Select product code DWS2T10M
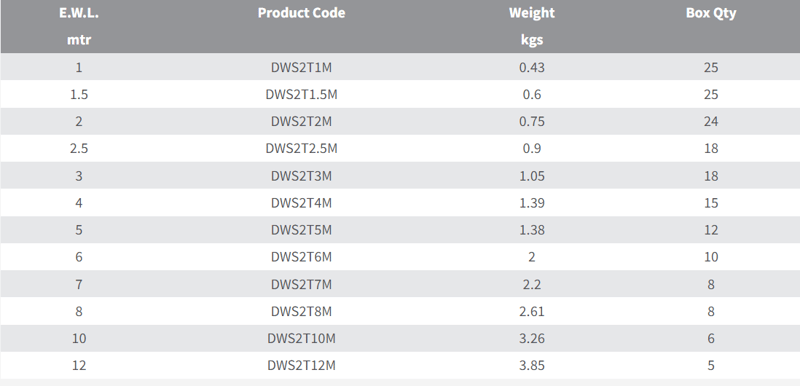The height and width of the screenshot is (386, 800). coord(301,339)
